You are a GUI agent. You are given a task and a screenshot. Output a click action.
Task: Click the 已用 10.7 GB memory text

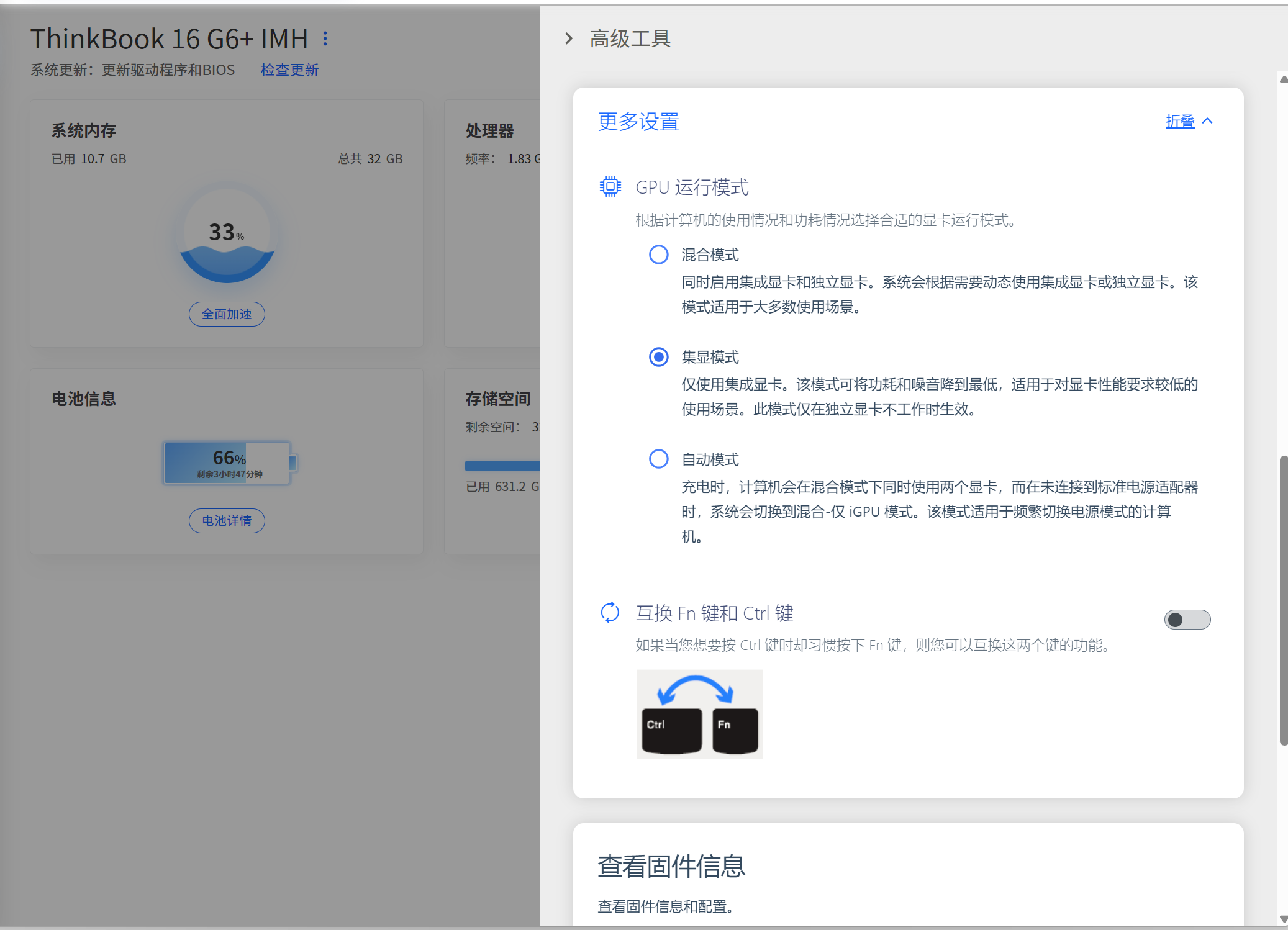pos(89,159)
